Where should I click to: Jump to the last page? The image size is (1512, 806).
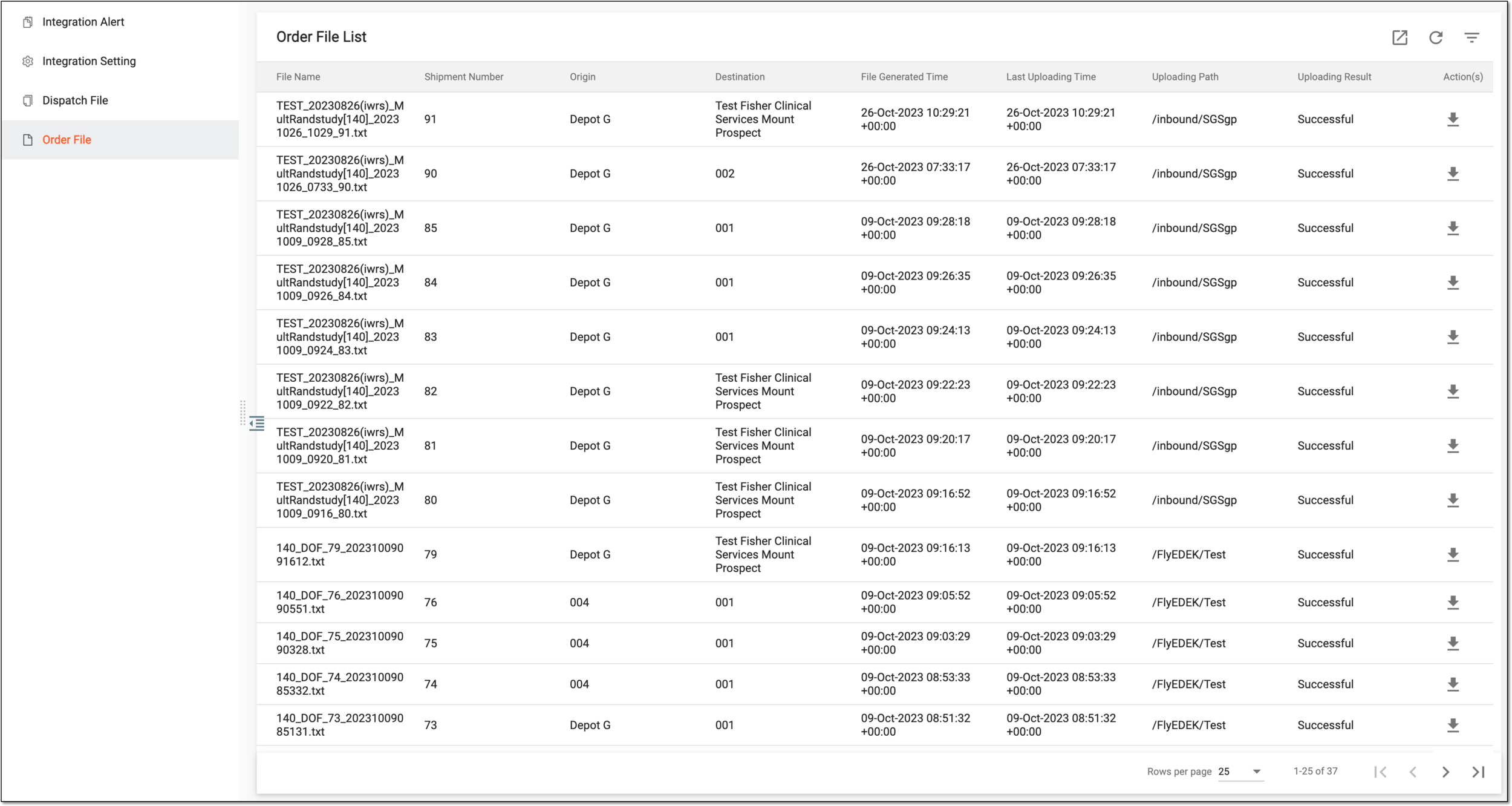click(1478, 772)
